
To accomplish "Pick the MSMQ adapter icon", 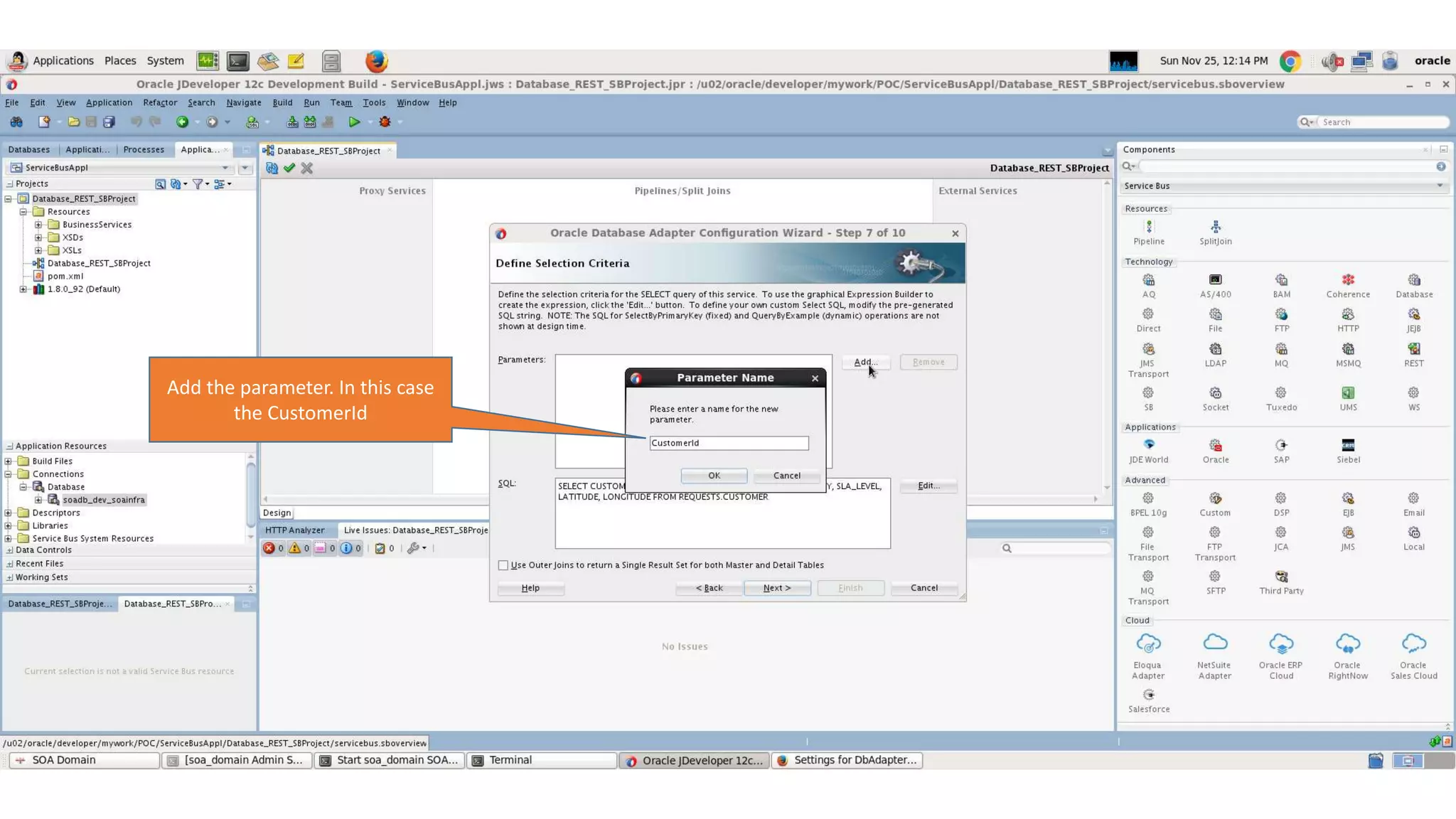I will (x=1348, y=349).
